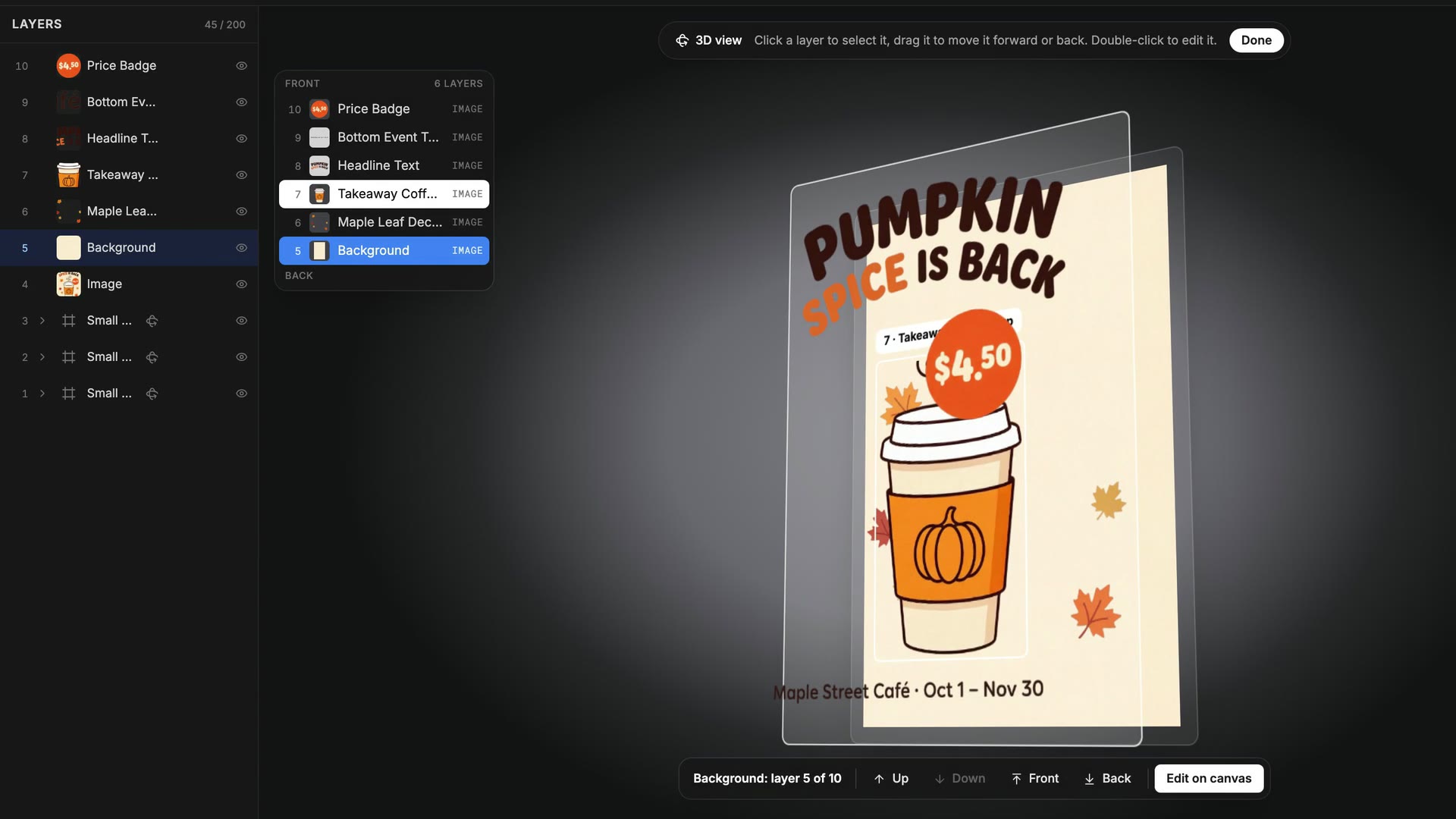
Task: Click frame icon of layer 1 Small
Action: click(68, 394)
